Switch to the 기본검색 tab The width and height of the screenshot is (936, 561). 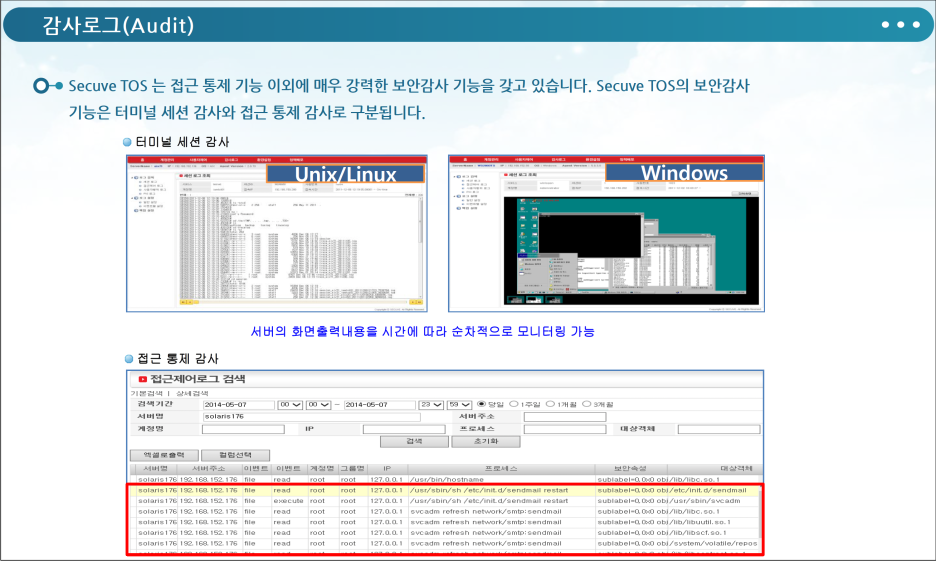click(146, 393)
